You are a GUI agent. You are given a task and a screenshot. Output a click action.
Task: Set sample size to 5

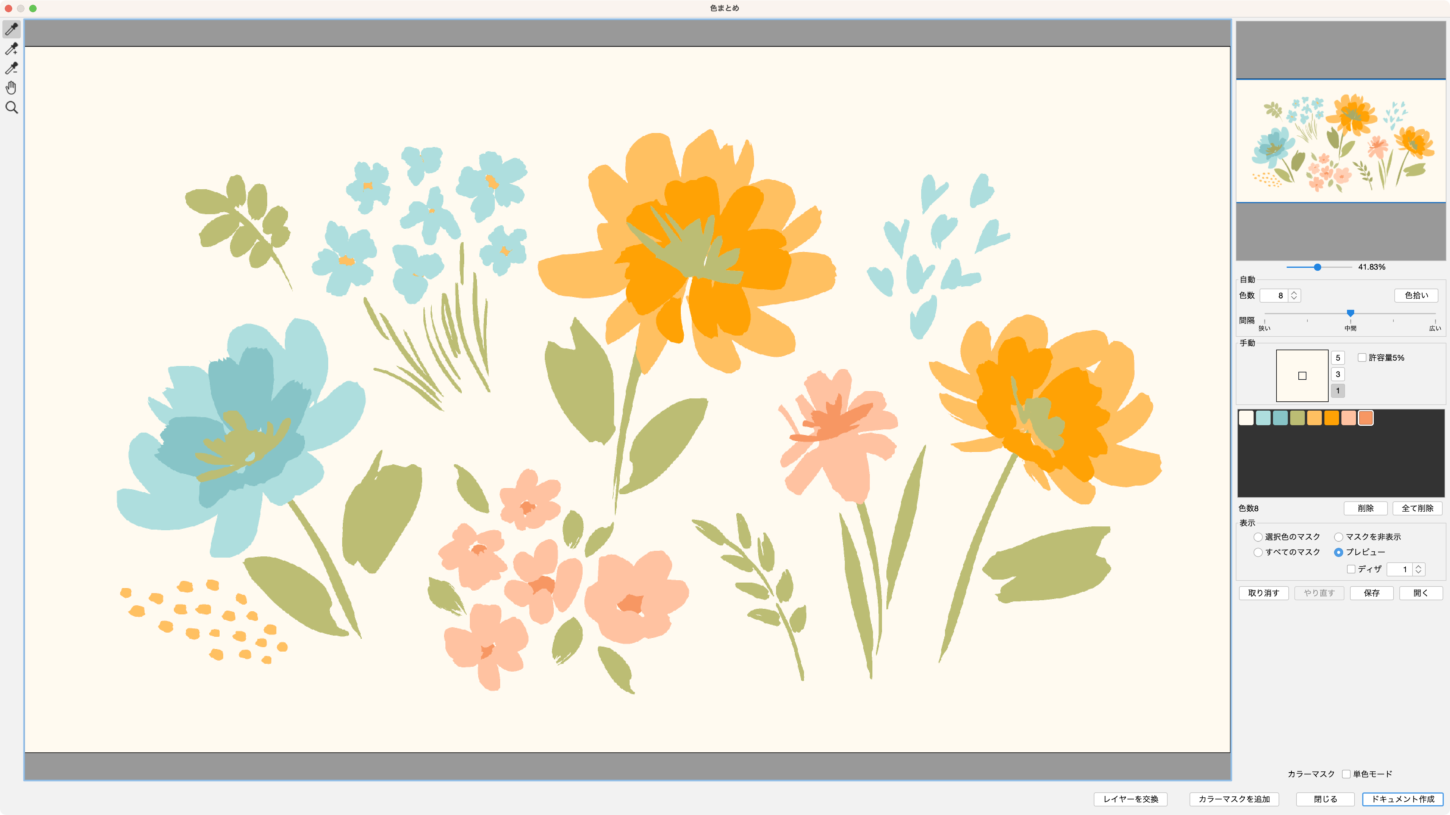[x=1338, y=358]
